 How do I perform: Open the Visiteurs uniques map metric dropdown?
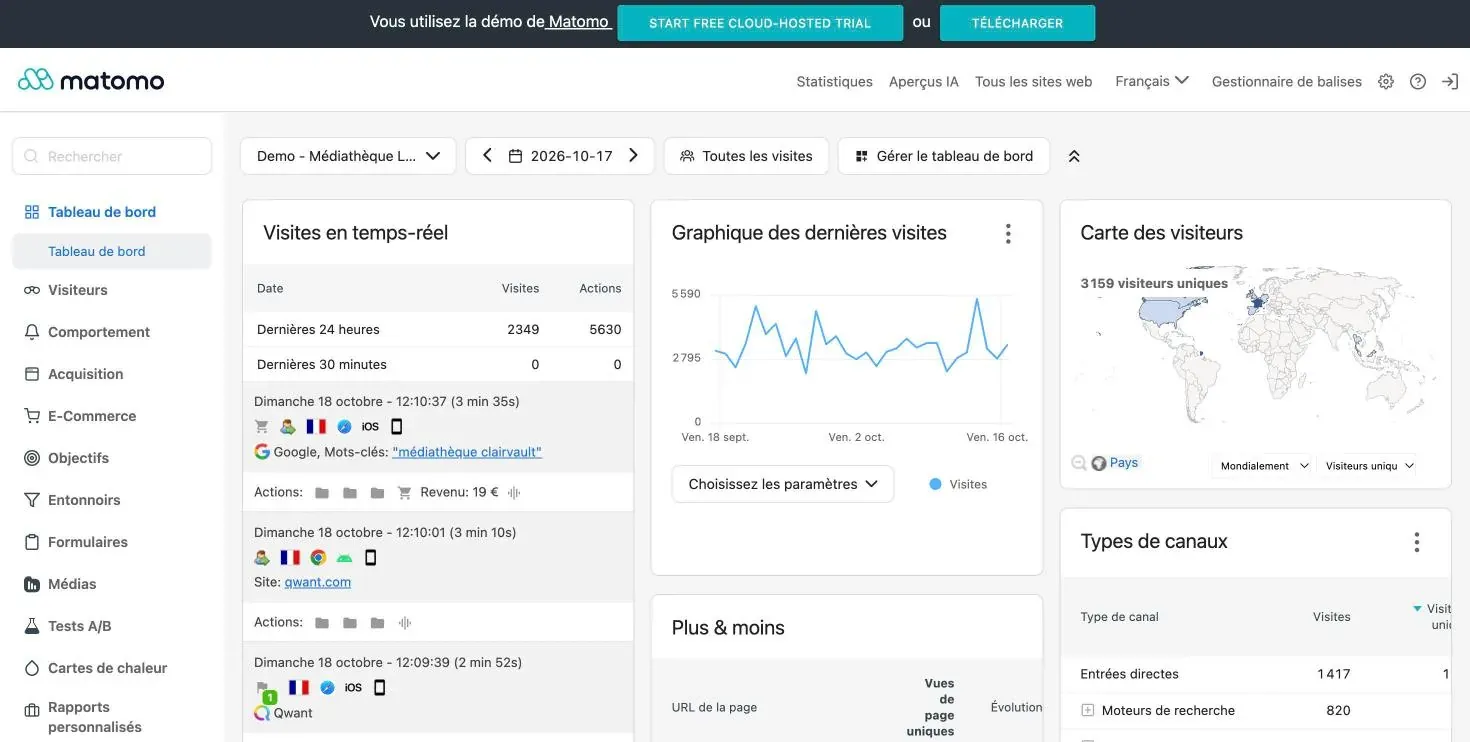coord(1368,466)
